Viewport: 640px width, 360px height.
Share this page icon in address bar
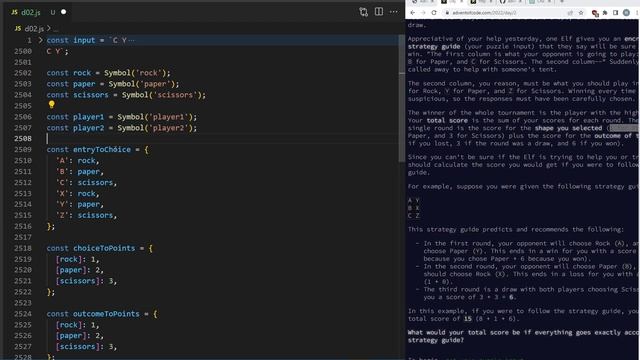(x=570, y=13)
